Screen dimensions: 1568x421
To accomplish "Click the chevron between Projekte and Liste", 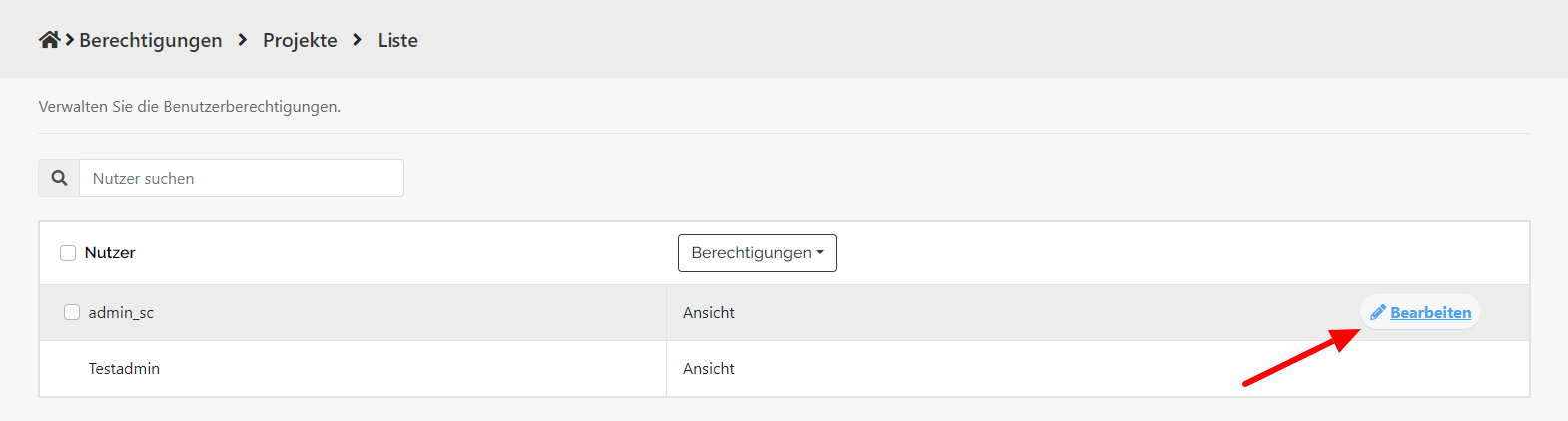I will click(x=357, y=40).
